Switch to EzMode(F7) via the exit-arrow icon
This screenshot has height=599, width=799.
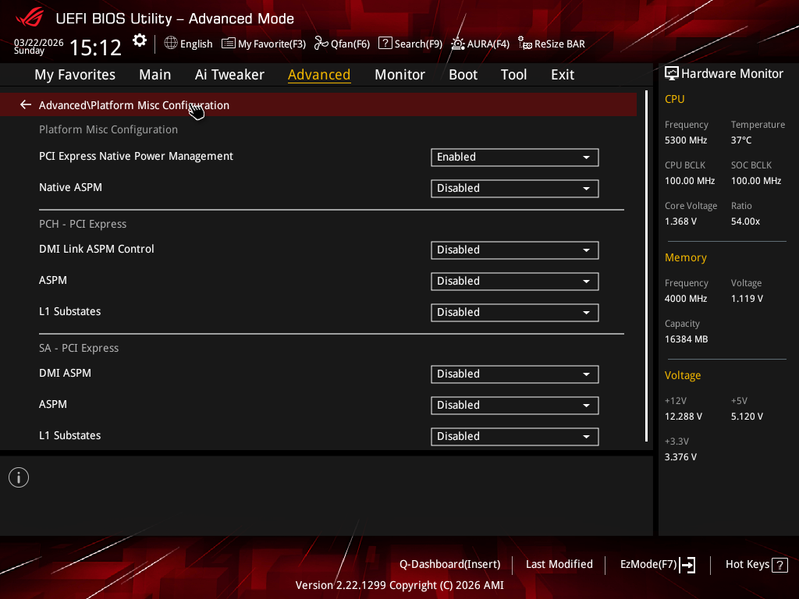pyautogui.click(x=688, y=564)
